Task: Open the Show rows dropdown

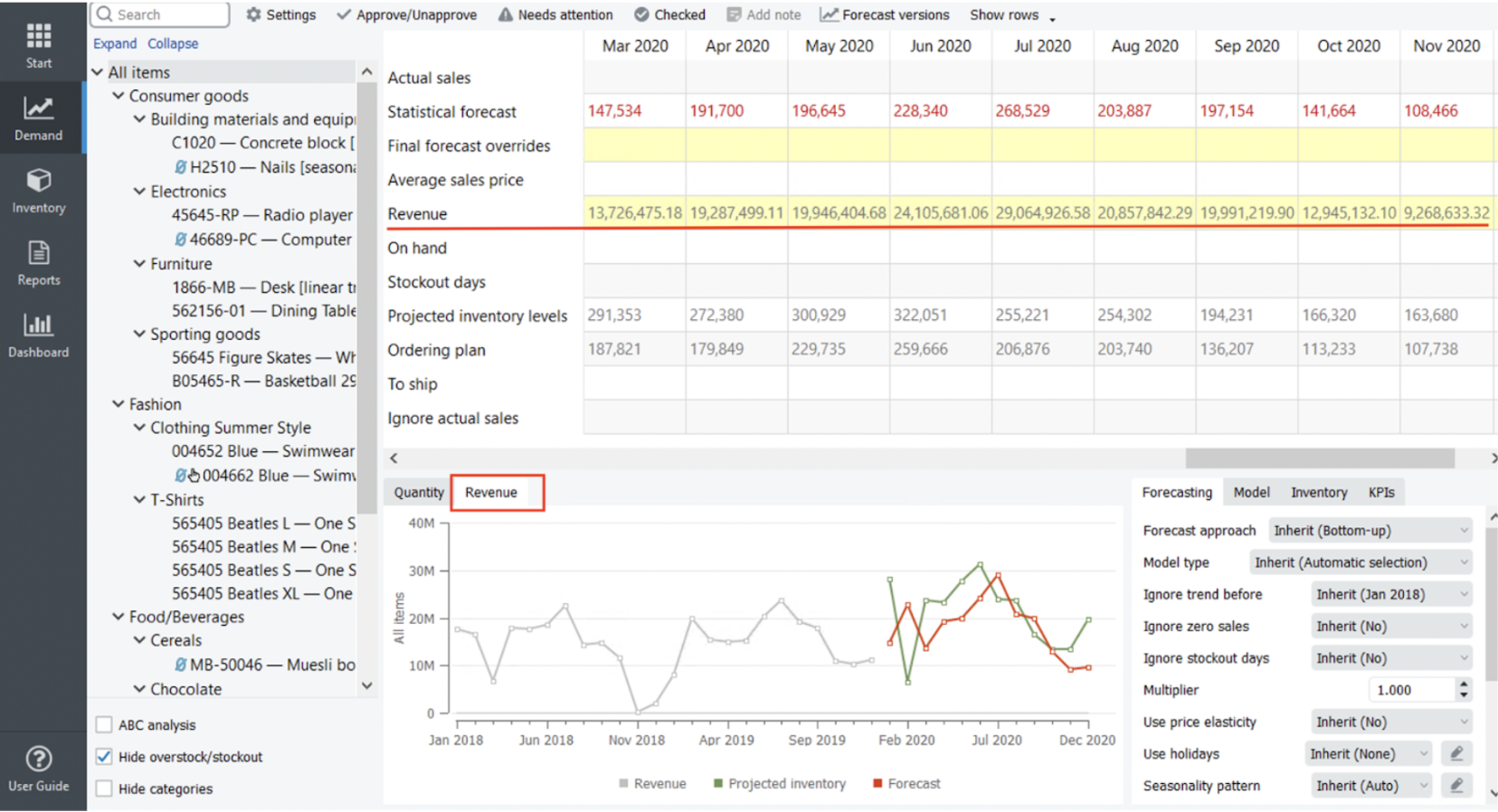Action: click(1011, 14)
